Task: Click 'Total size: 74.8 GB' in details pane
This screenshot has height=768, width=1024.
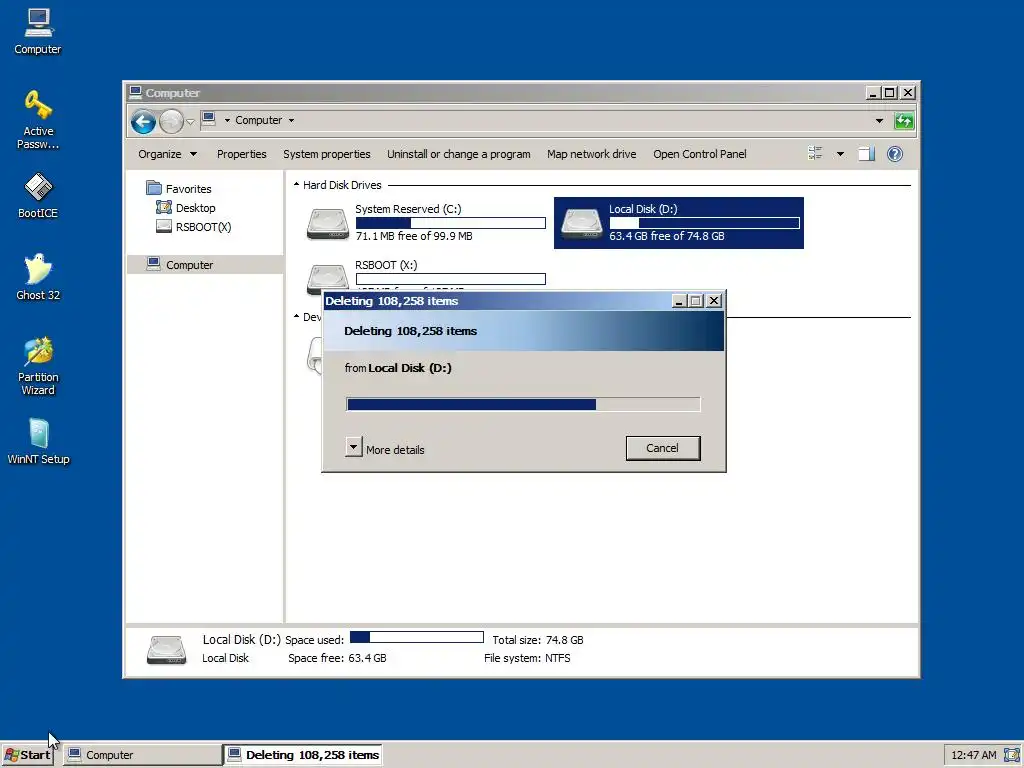Action: [537, 640]
